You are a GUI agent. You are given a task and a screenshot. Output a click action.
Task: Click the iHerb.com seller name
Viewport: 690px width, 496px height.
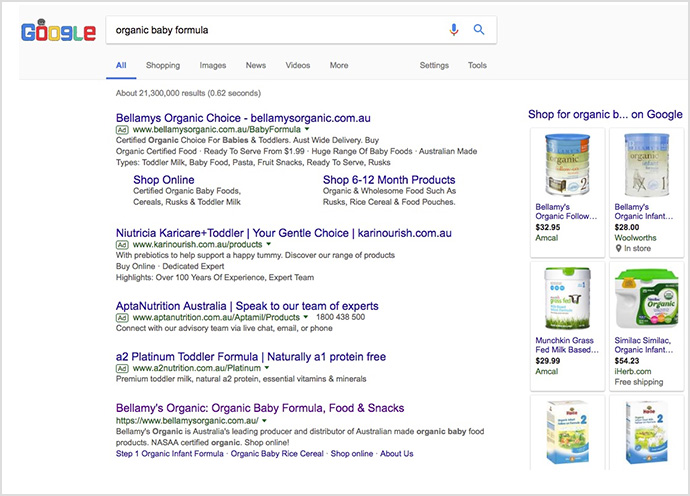632,371
